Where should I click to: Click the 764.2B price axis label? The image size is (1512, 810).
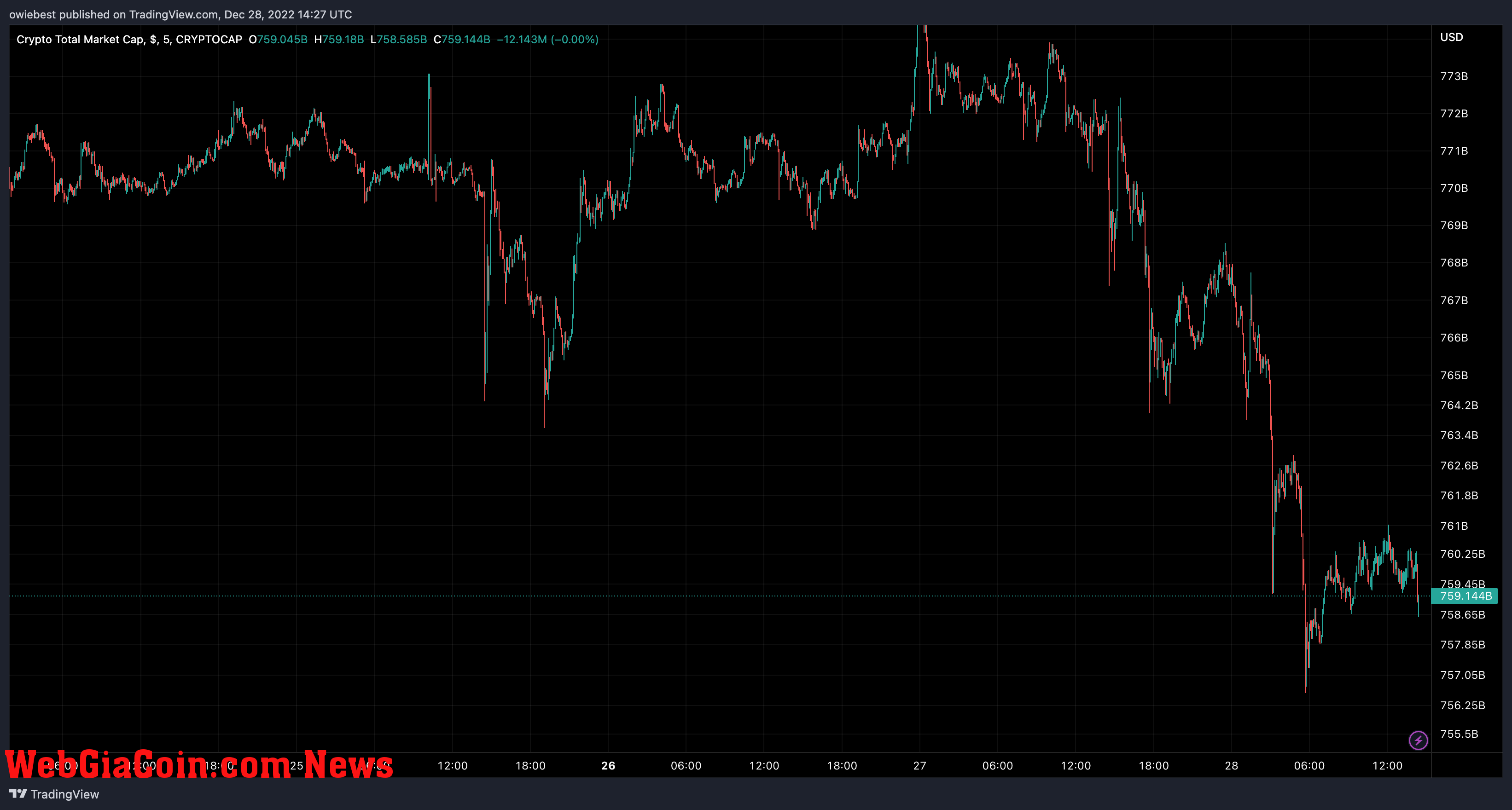click(x=1459, y=405)
